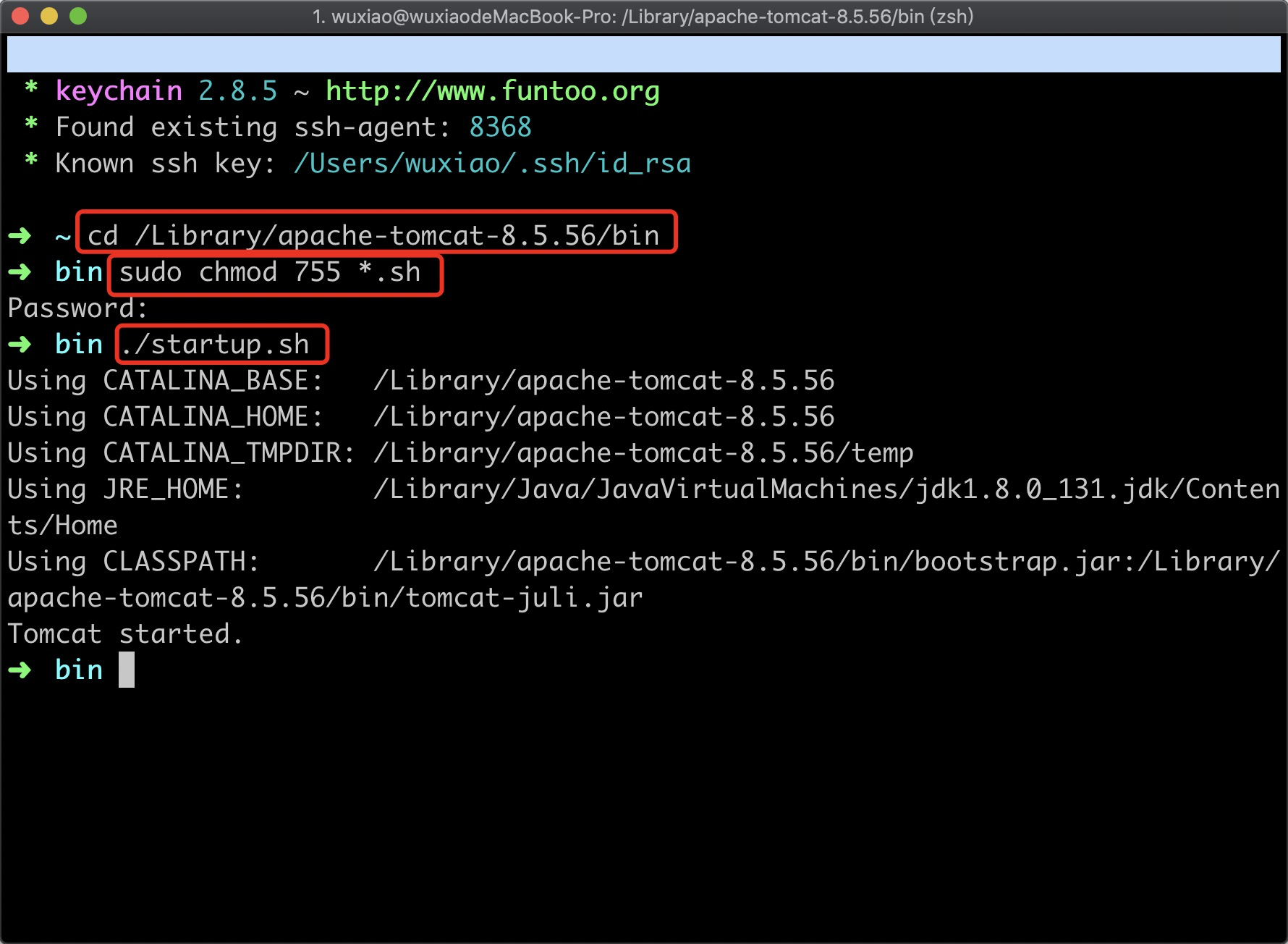Click the version number 2.8.5

tap(238, 91)
